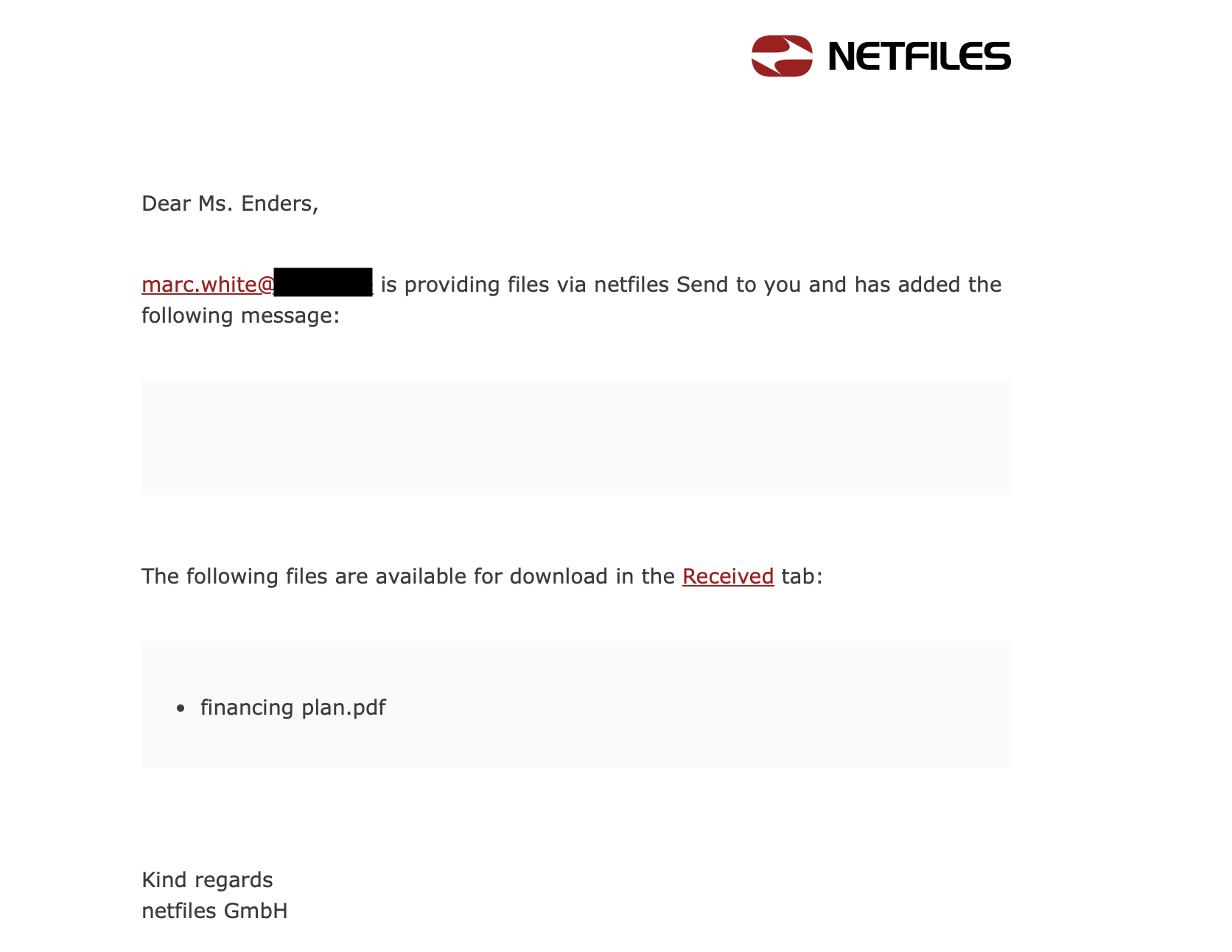This screenshot has width=1232, height=952.
Task: Click the word "tab:" after Received
Action: (802, 576)
